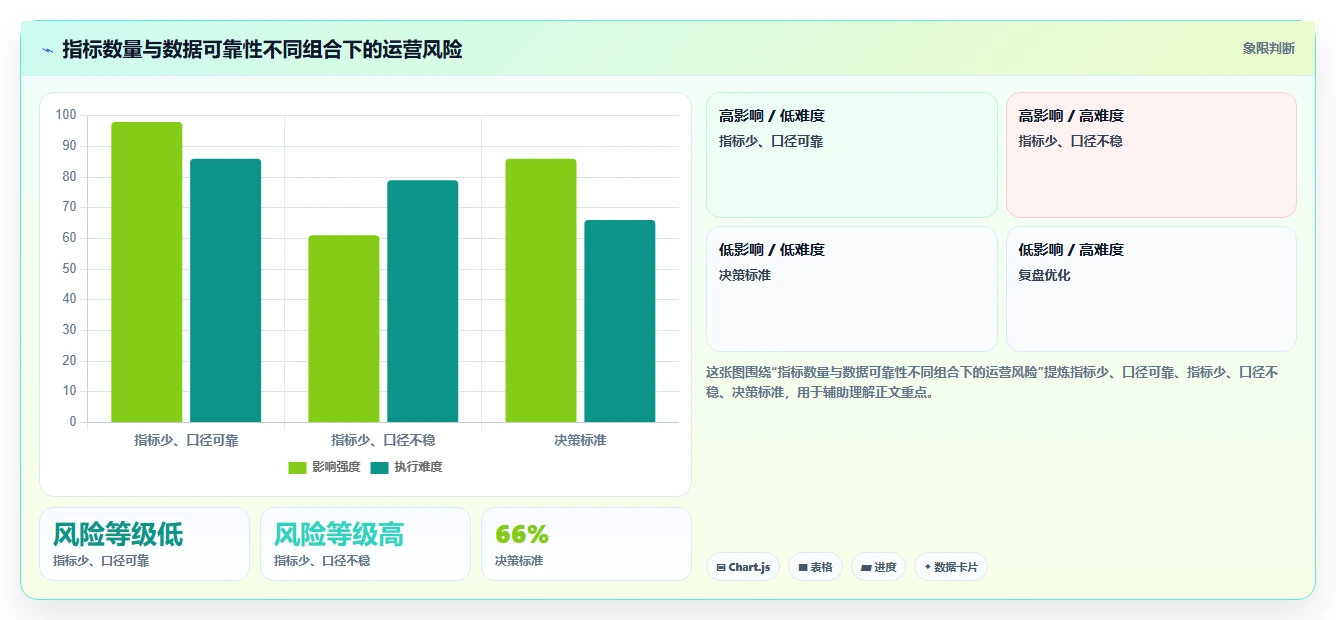Click the x-axis label 决策标准
The width and height of the screenshot is (1336, 620).
point(580,440)
